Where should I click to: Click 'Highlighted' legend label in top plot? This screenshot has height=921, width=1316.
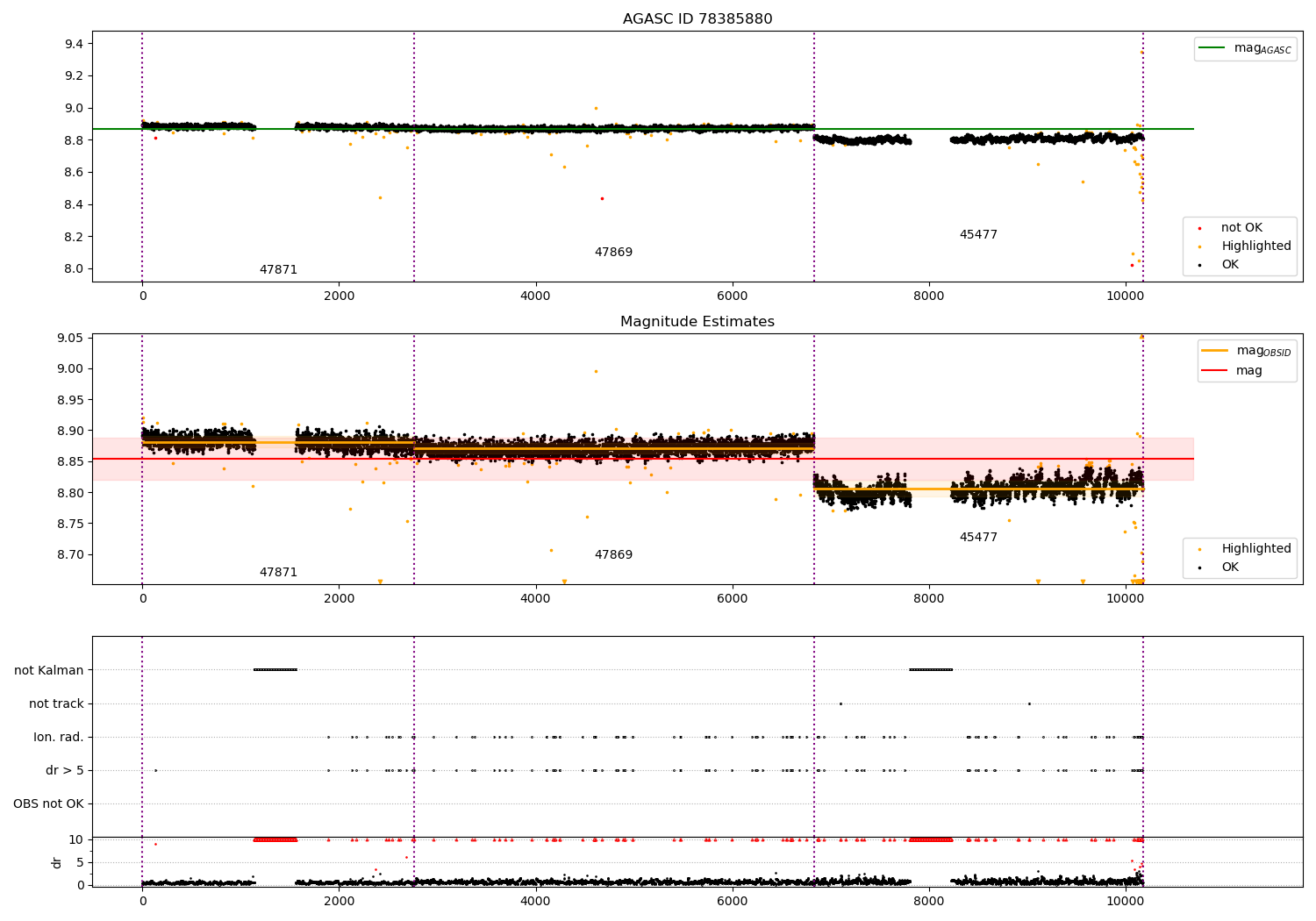(x=1256, y=246)
